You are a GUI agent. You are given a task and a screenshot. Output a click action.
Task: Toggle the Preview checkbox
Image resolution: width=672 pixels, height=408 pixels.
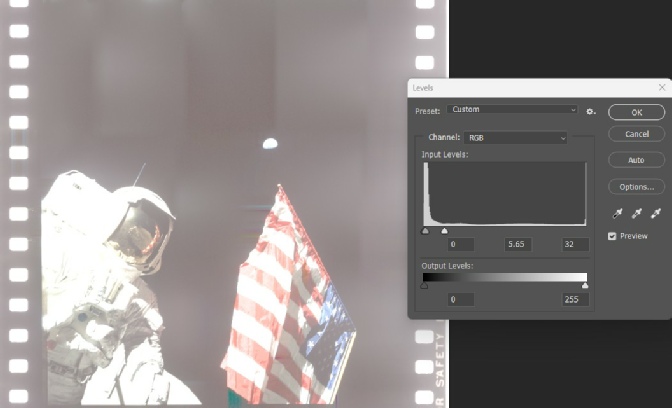click(x=613, y=236)
